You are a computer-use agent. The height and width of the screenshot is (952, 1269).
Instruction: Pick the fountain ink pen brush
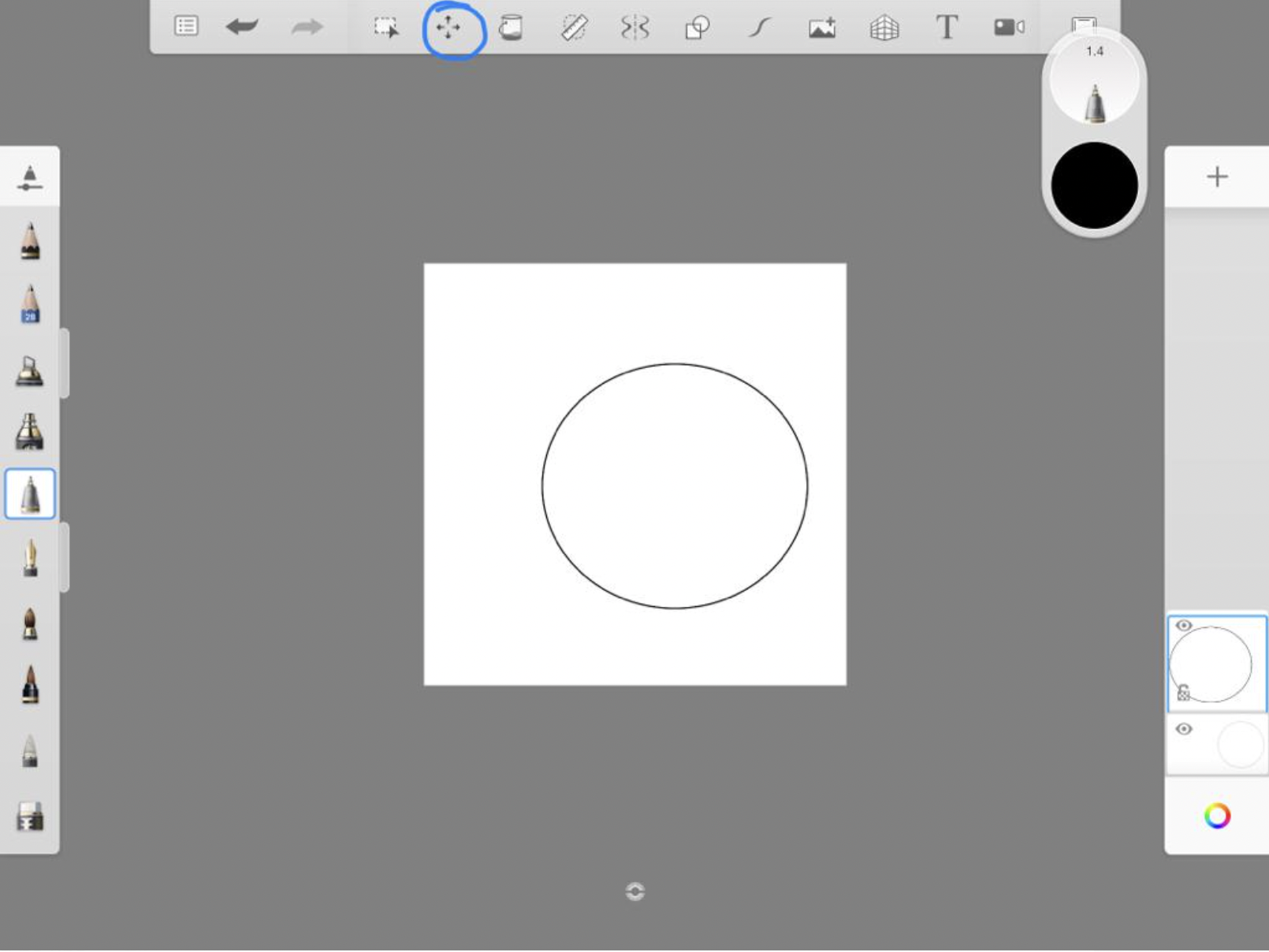30,558
